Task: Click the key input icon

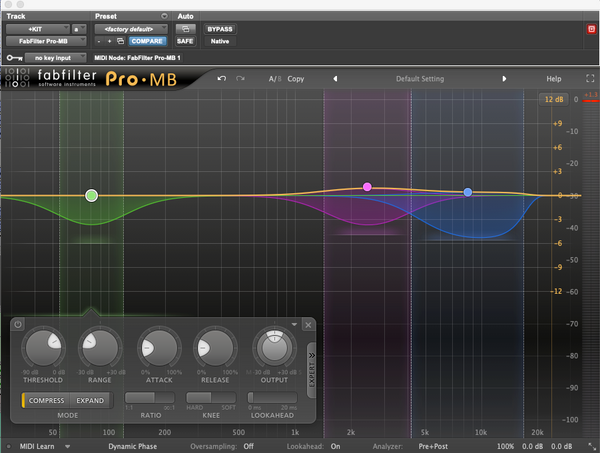Action: pyautogui.click(x=15, y=58)
